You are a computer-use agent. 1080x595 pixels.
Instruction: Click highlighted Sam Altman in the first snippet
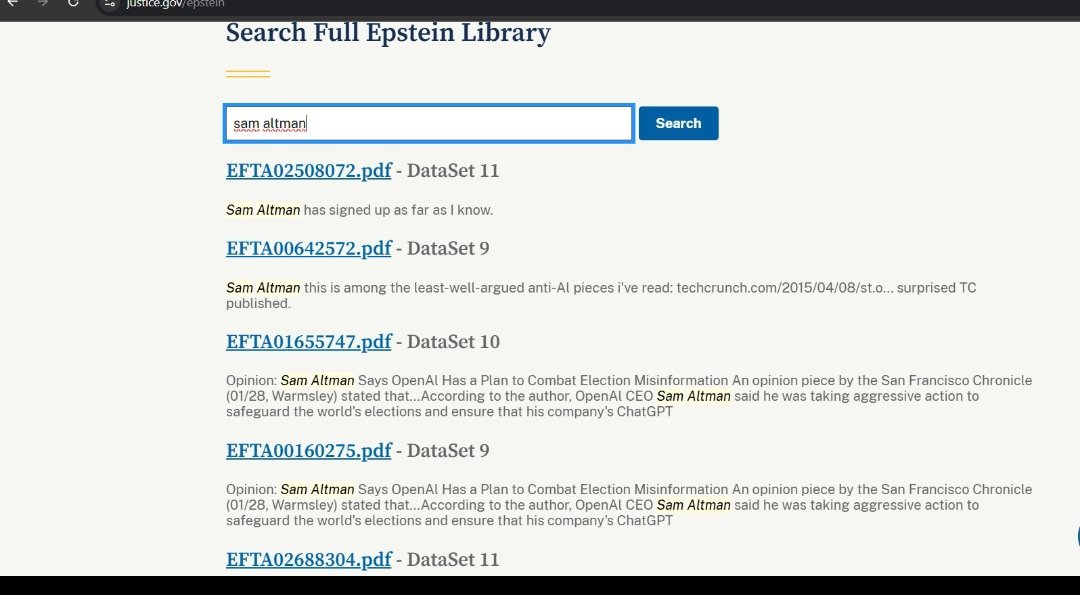263,210
